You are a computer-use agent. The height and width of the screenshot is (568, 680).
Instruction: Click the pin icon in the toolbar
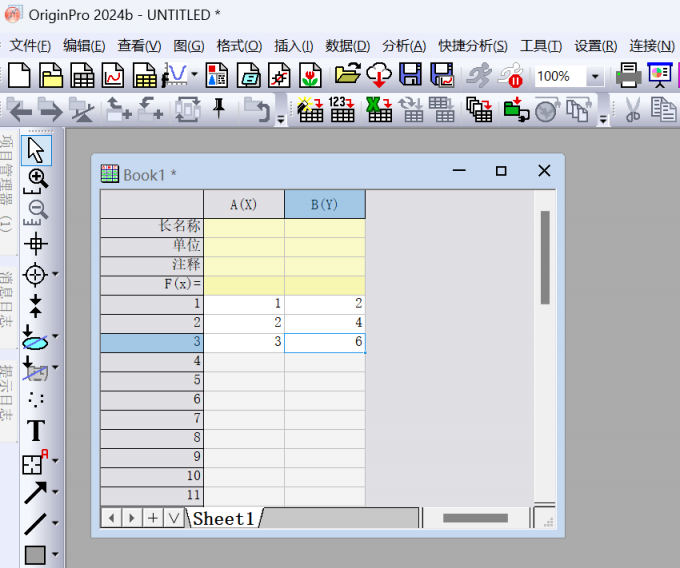point(219,108)
